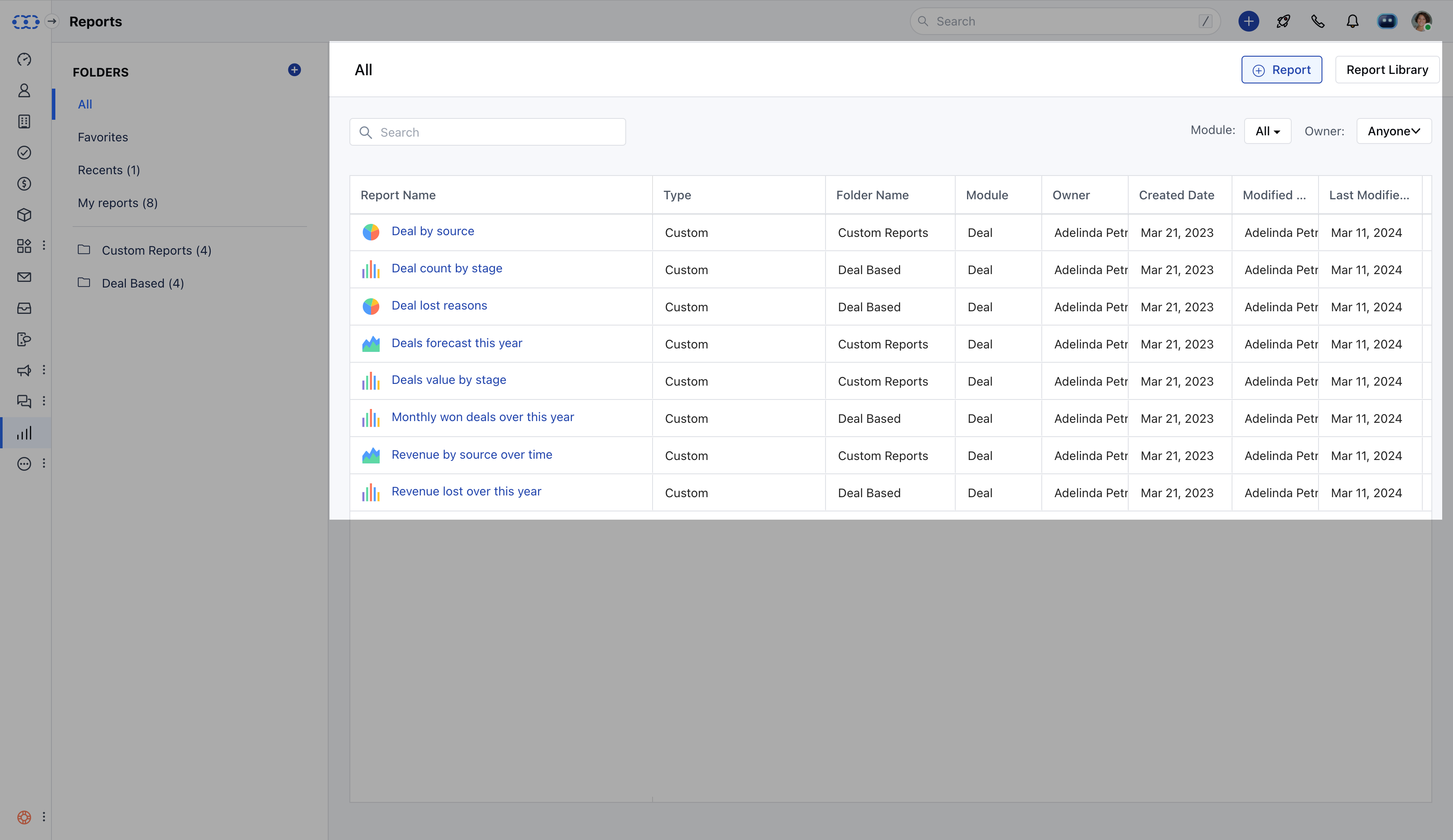Open the rocket icon in header
Image resolution: width=1453 pixels, height=840 pixels.
[1283, 21]
